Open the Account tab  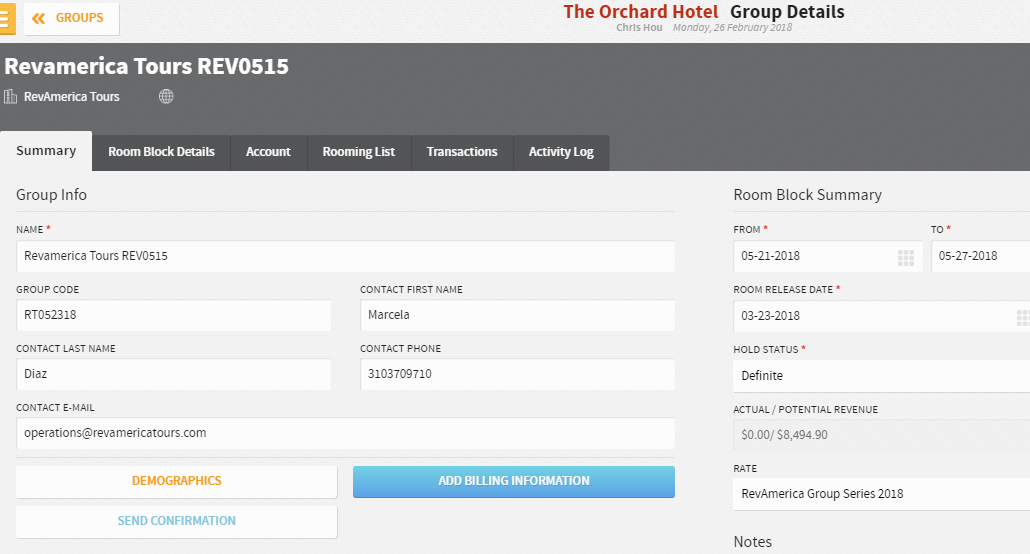pos(268,152)
